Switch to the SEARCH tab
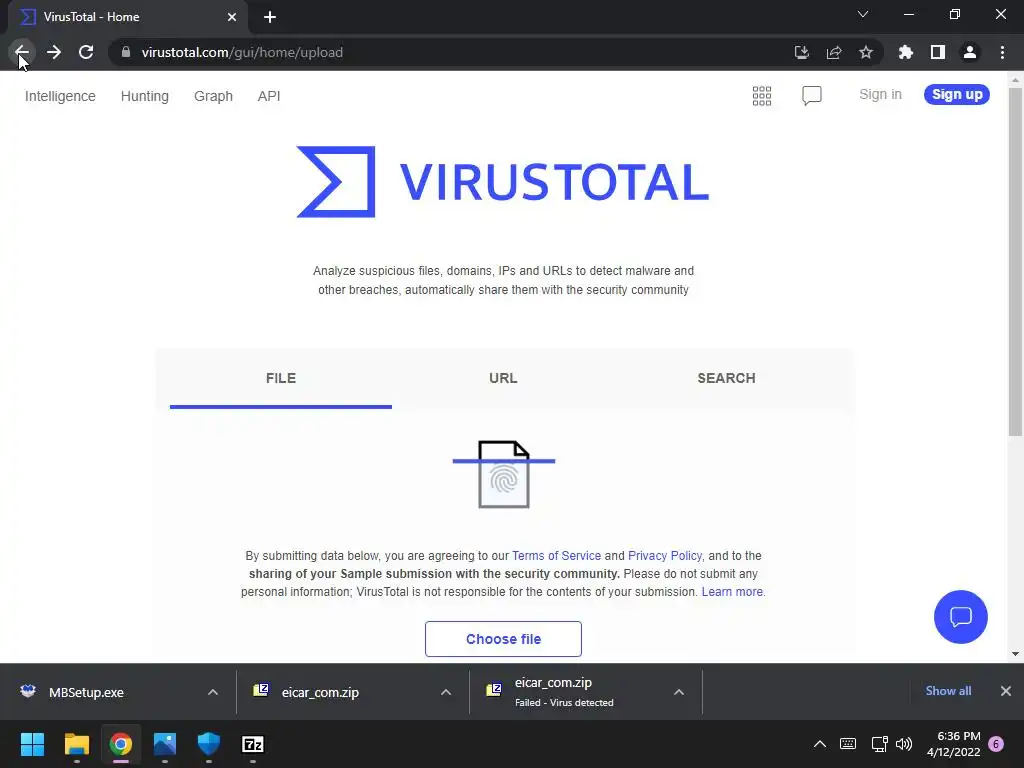Viewport: 1024px width, 768px height. 726,378
